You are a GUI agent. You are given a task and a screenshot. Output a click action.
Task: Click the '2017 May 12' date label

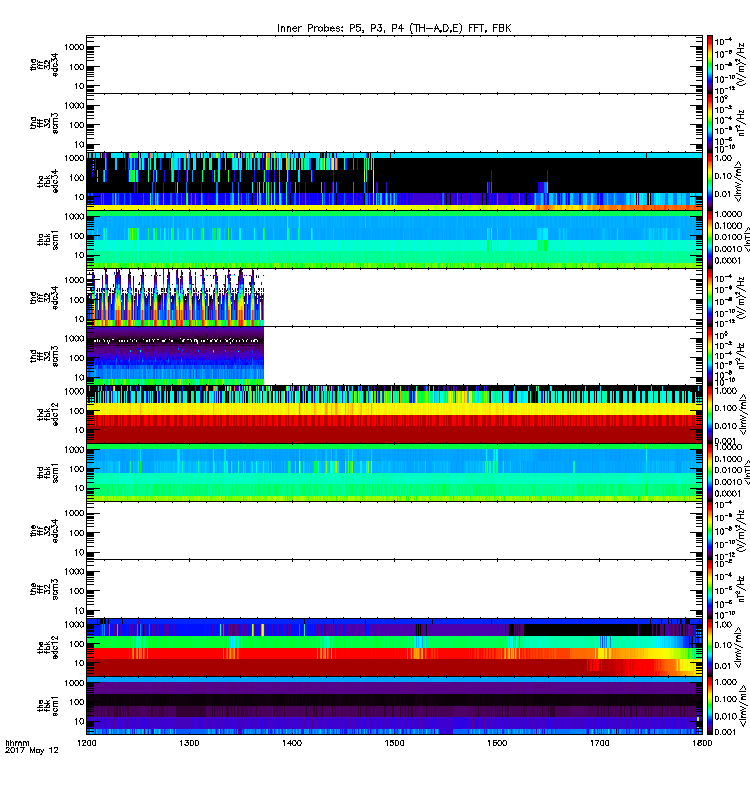pos(32,750)
